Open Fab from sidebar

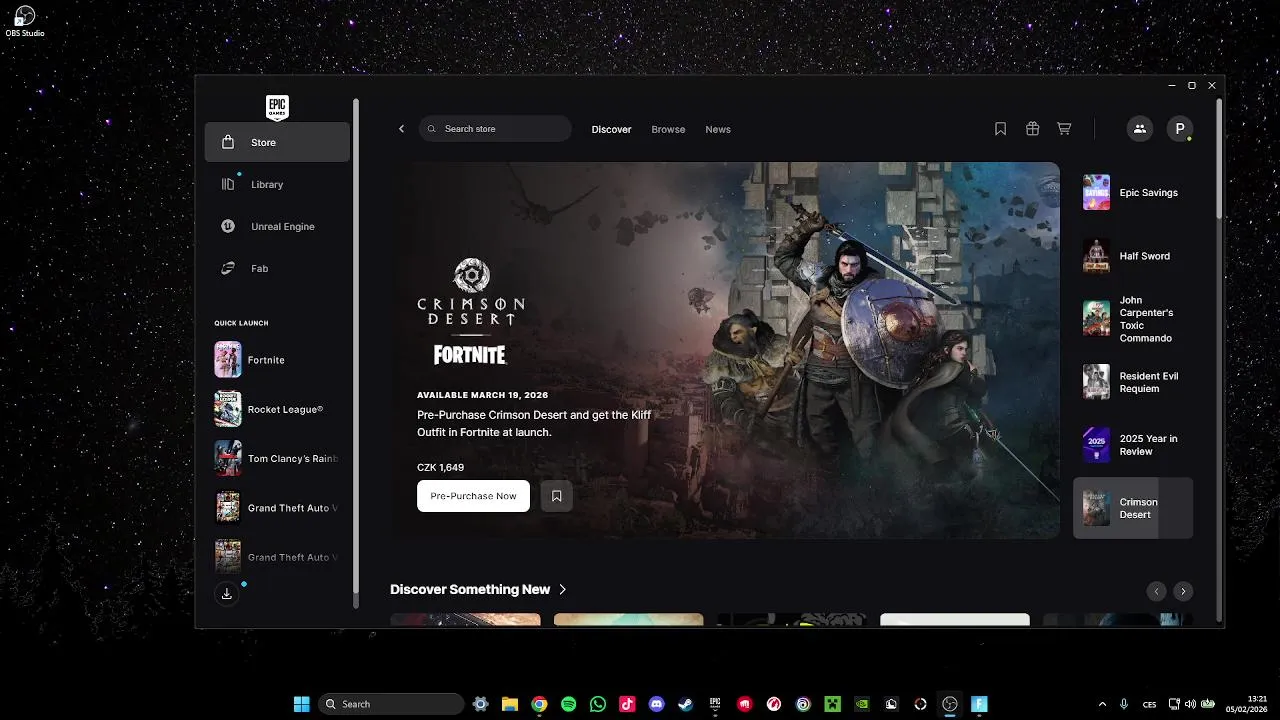277,268
